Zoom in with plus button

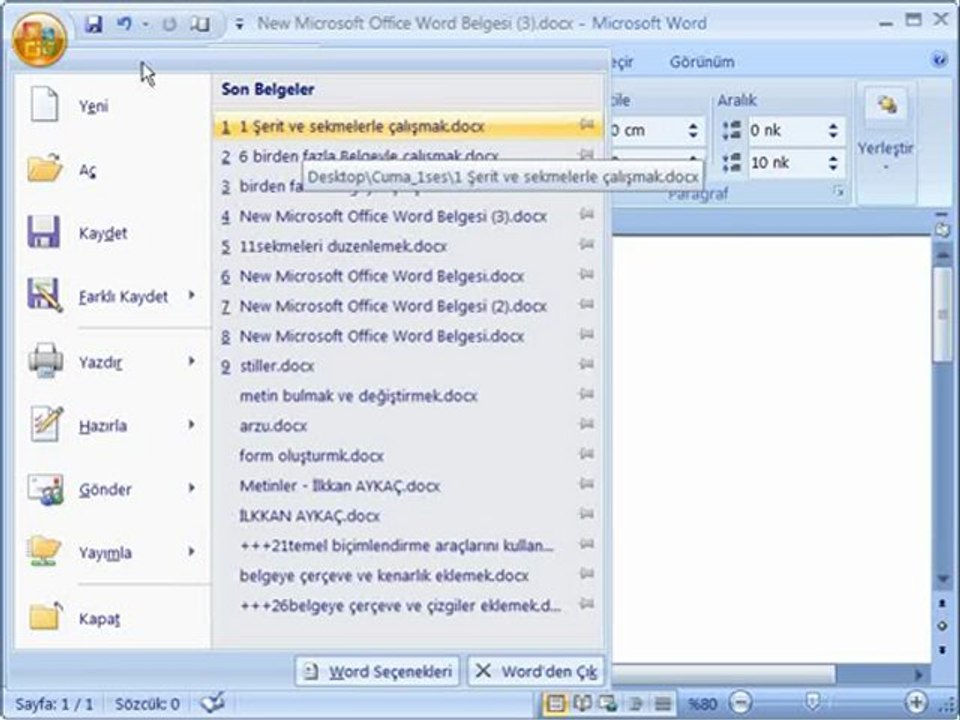pyautogui.click(x=916, y=703)
